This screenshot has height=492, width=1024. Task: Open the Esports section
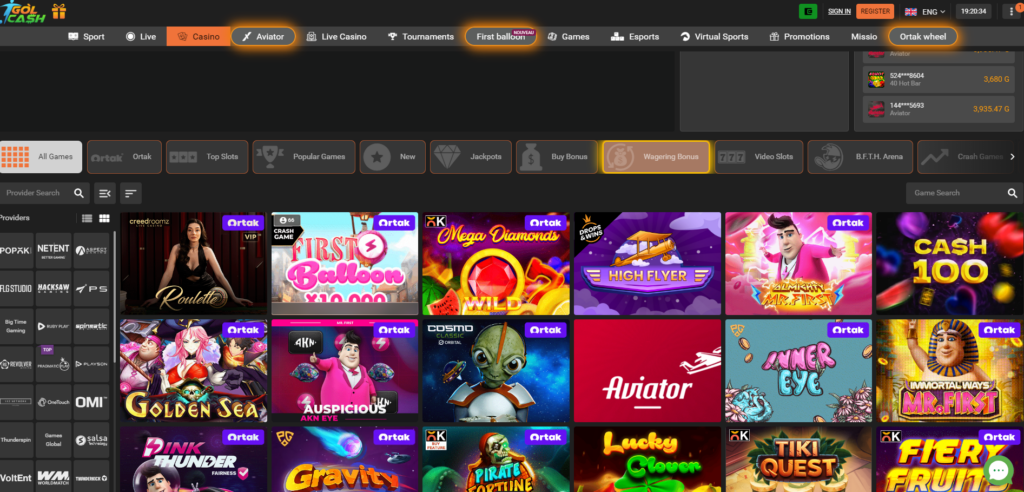click(635, 37)
